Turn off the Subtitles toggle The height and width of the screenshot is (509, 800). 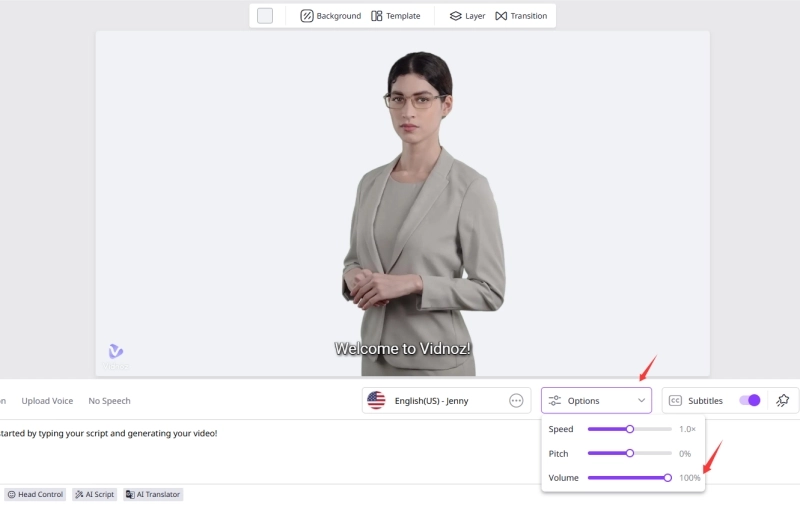[749, 400]
